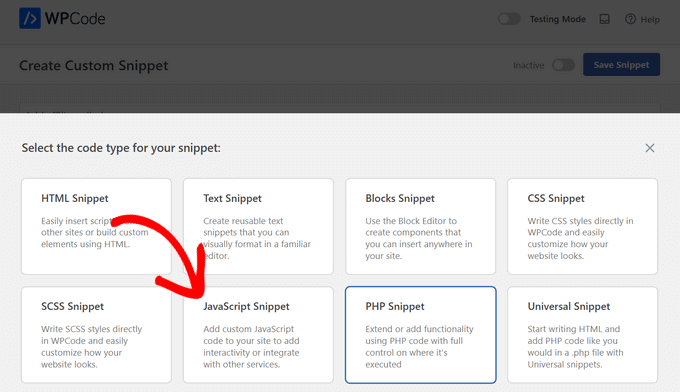This screenshot has height=392, width=680.
Task: Pick the Blocks Snippet card
Action: [x=421, y=226]
